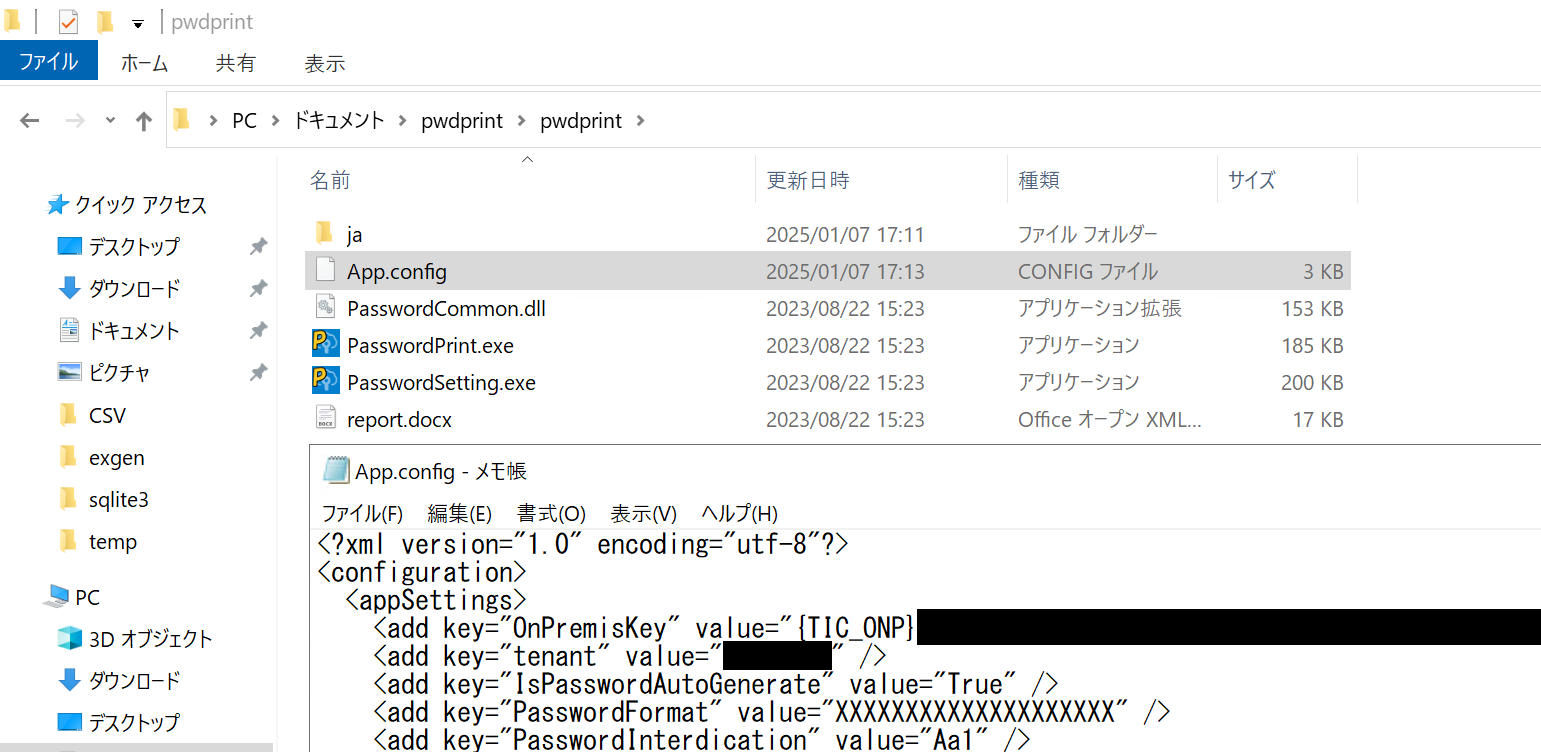Click the pin icon beside ピクチャ
The height and width of the screenshot is (752, 1541).
coord(258,373)
